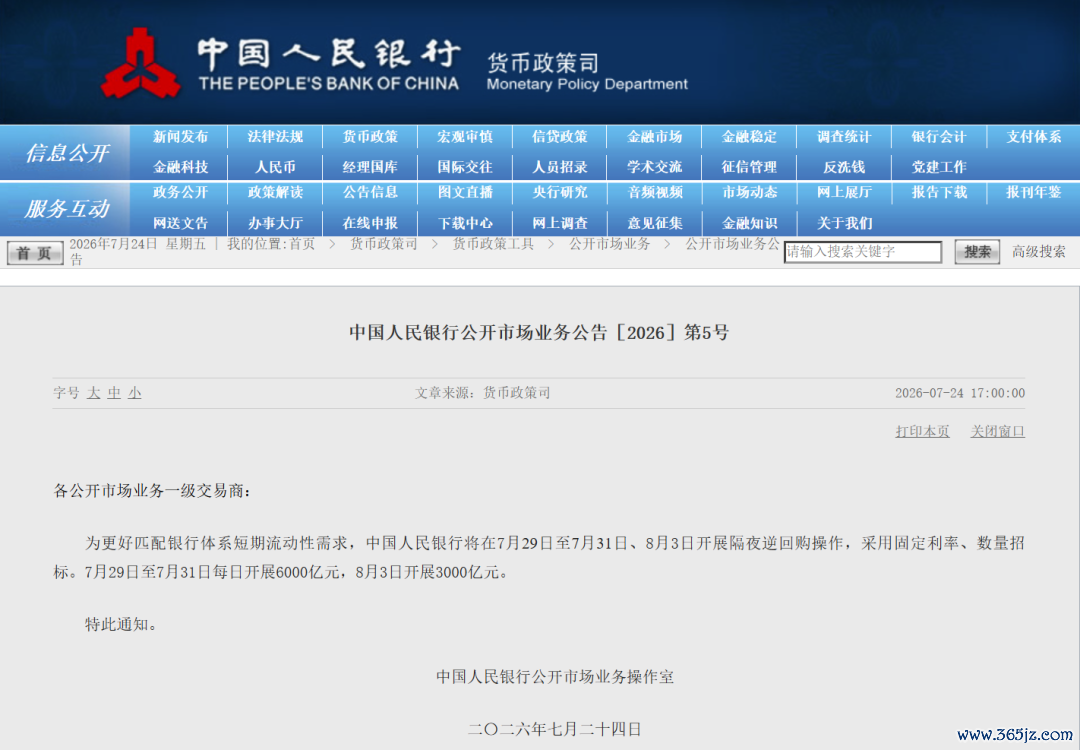Open 法律法规 menu item

pos(276,137)
